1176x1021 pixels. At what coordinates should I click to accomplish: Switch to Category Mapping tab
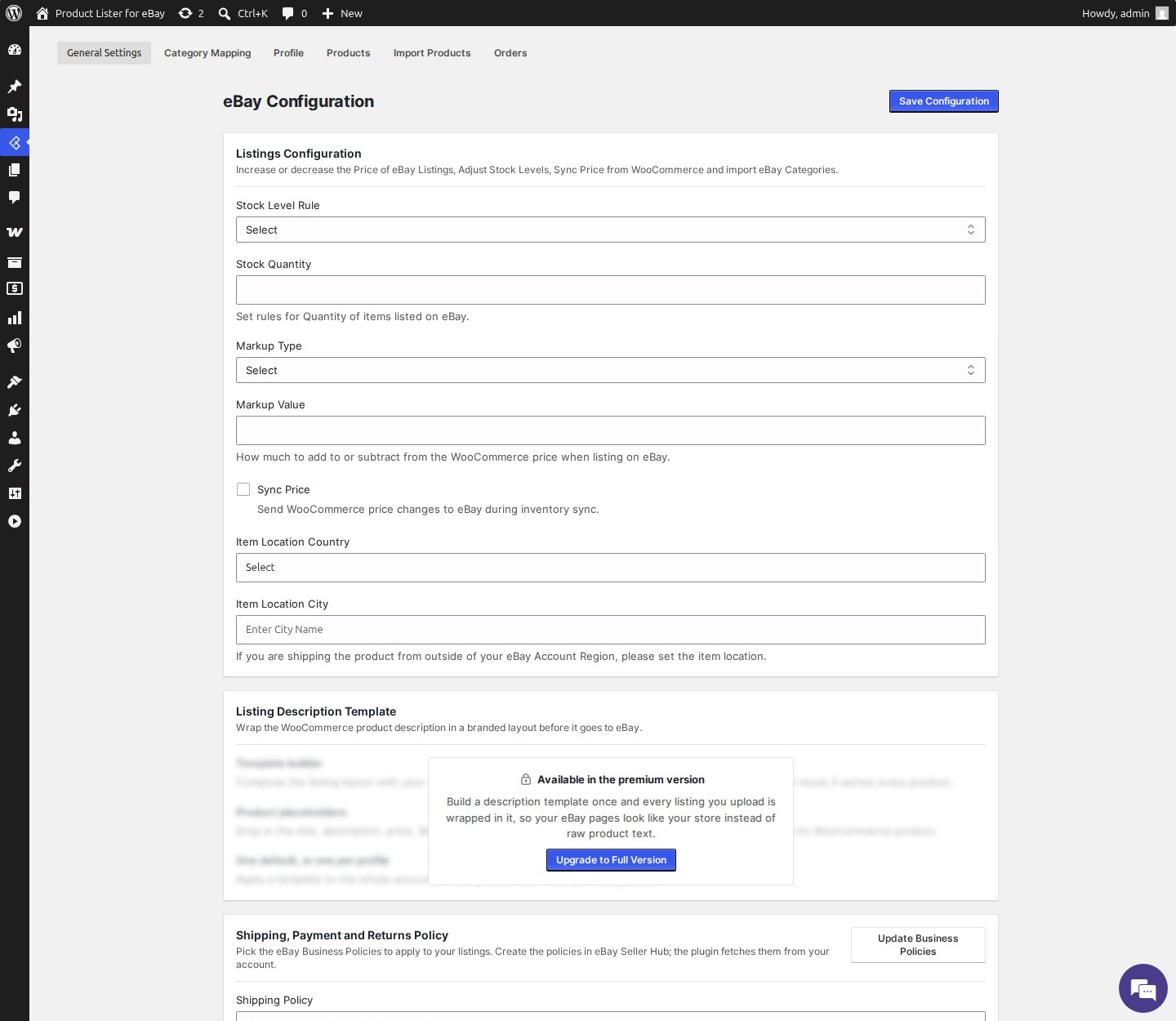click(x=207, y=53)
